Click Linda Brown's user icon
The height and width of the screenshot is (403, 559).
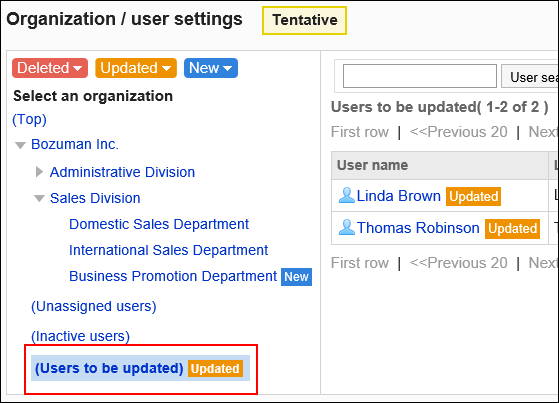347,195
